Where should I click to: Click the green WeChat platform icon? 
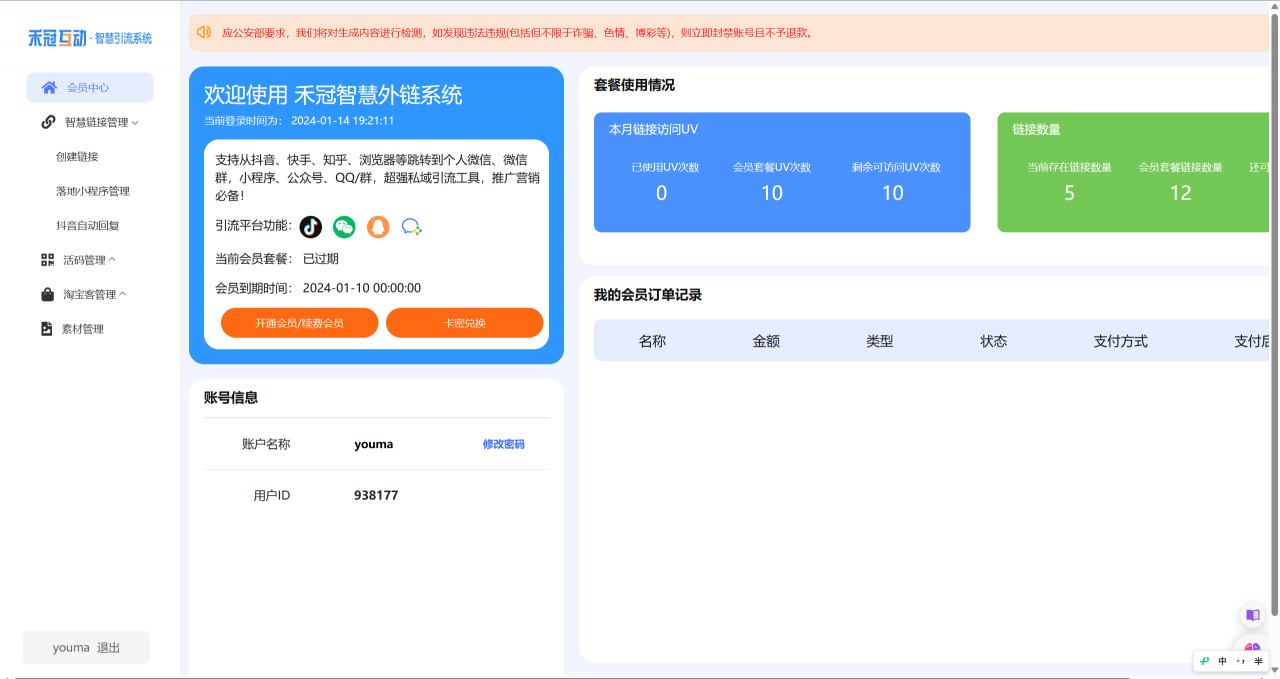[344, 227]
